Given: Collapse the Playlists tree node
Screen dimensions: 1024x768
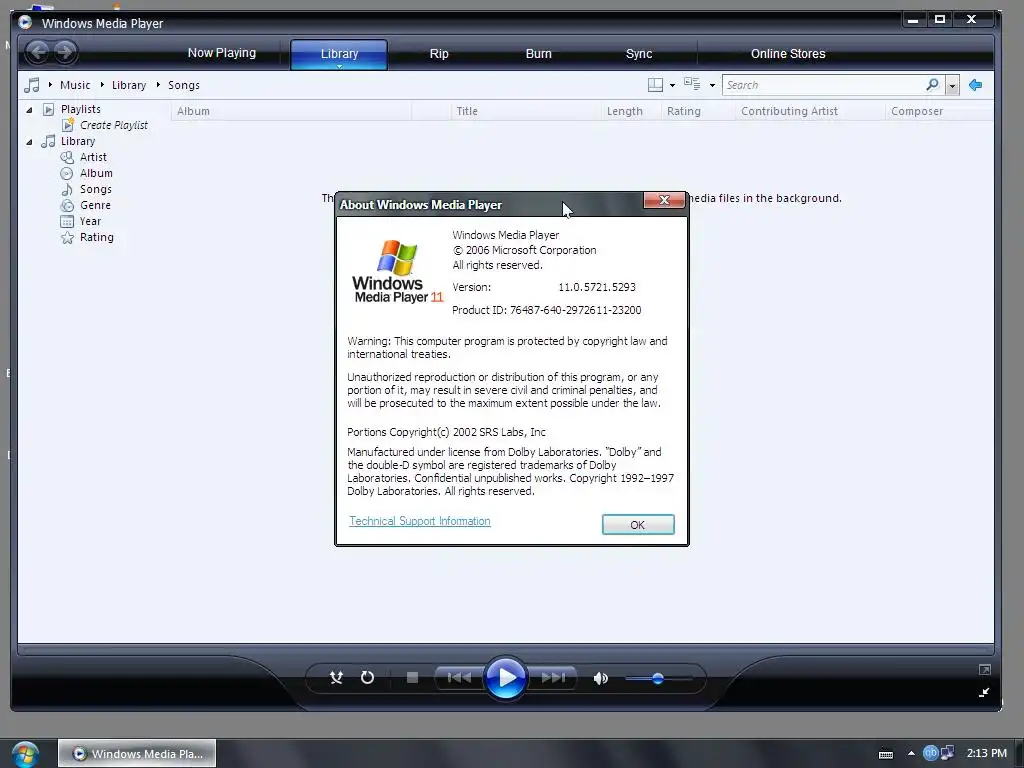Looking at the screenshot, I should [29, 110].
